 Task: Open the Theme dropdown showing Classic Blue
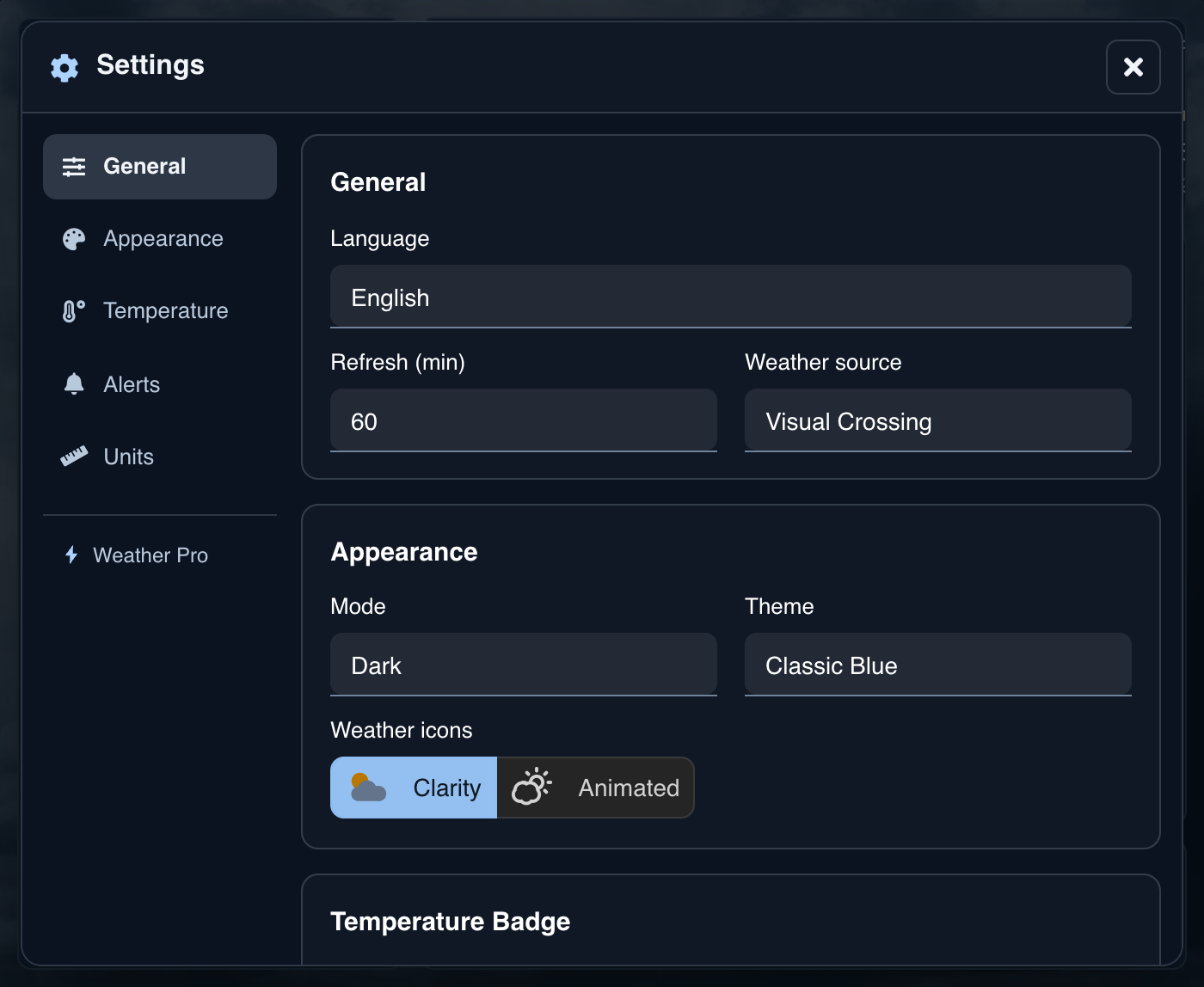pyautogui.click(x=938, y=665)
